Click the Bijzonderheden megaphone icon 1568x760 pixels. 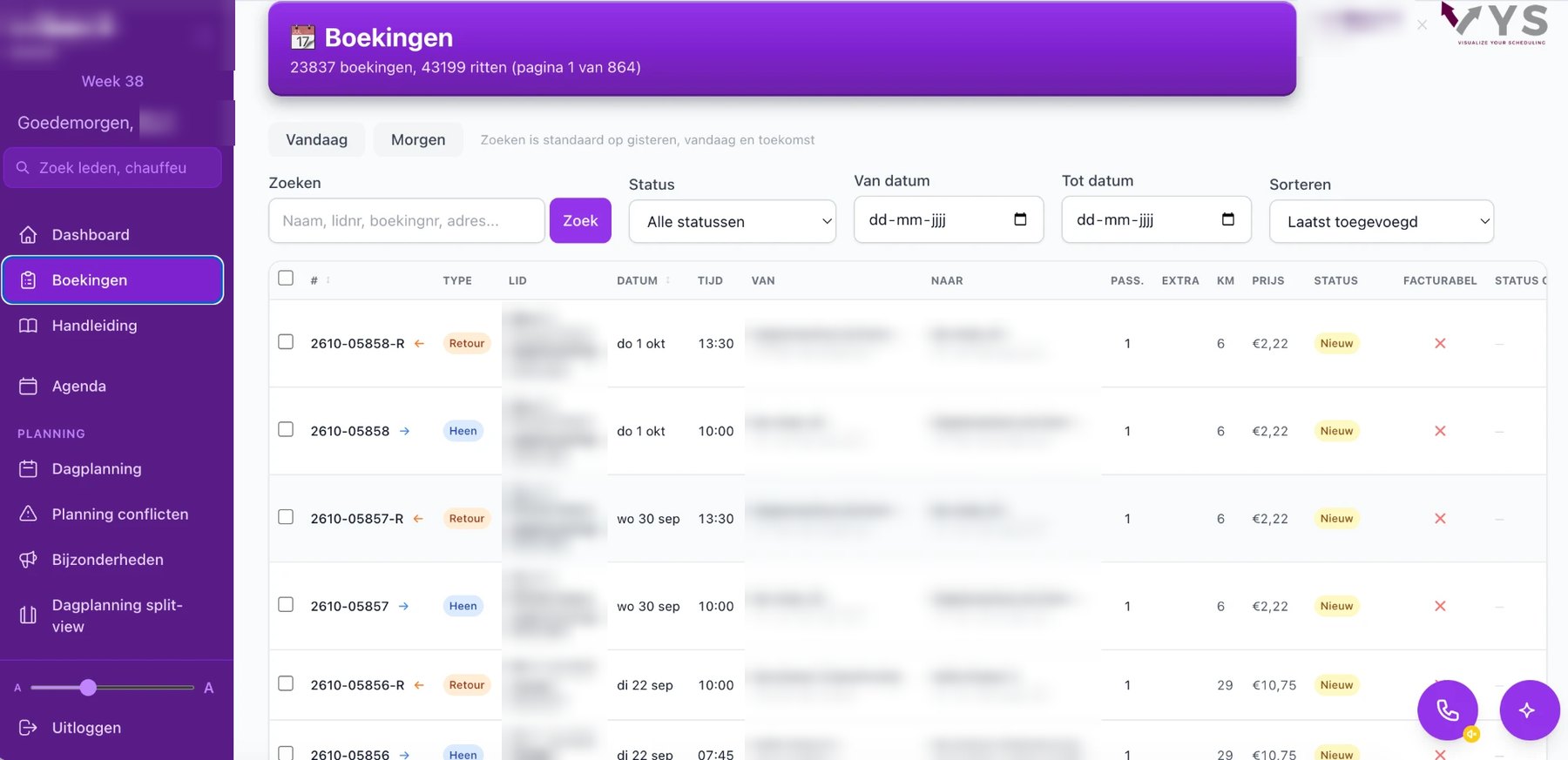click(x=28, y=559)
